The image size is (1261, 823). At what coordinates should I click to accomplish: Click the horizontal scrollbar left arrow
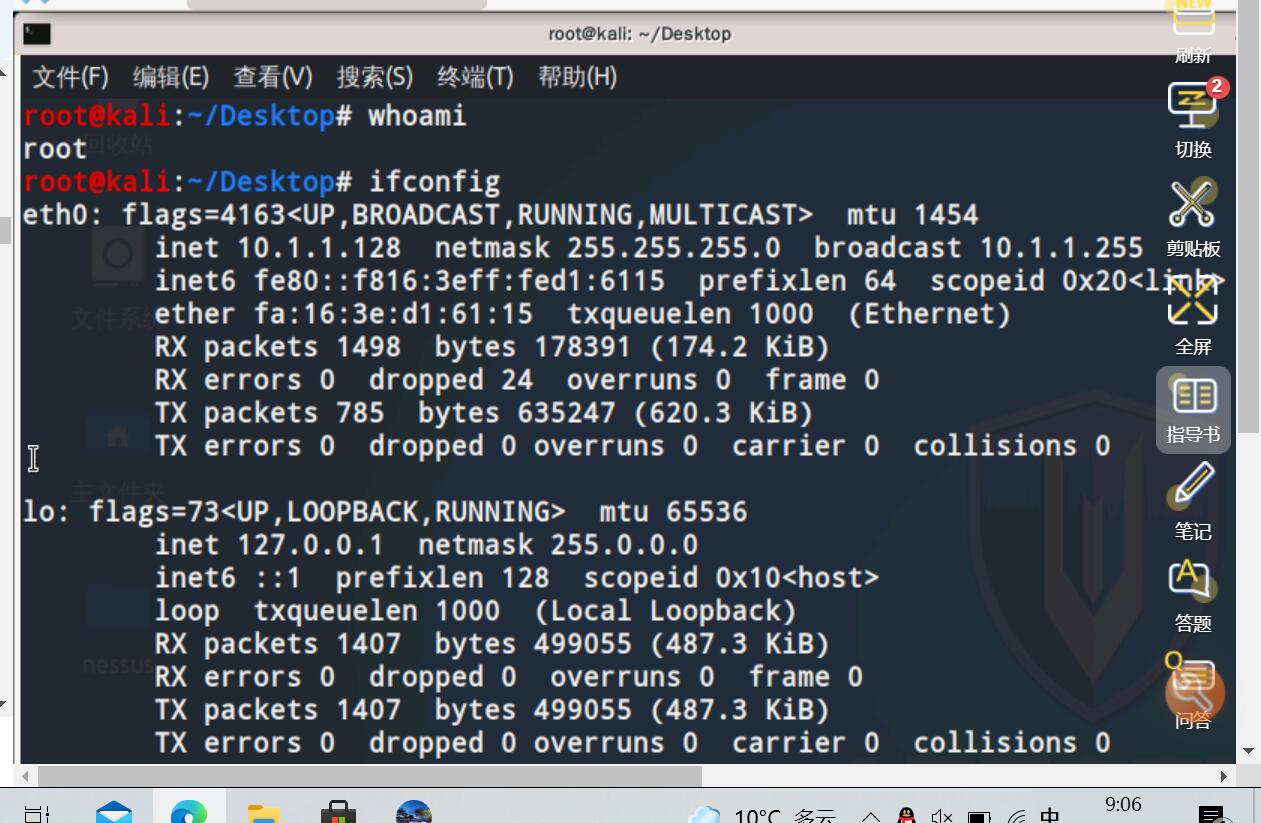point(26,776)
